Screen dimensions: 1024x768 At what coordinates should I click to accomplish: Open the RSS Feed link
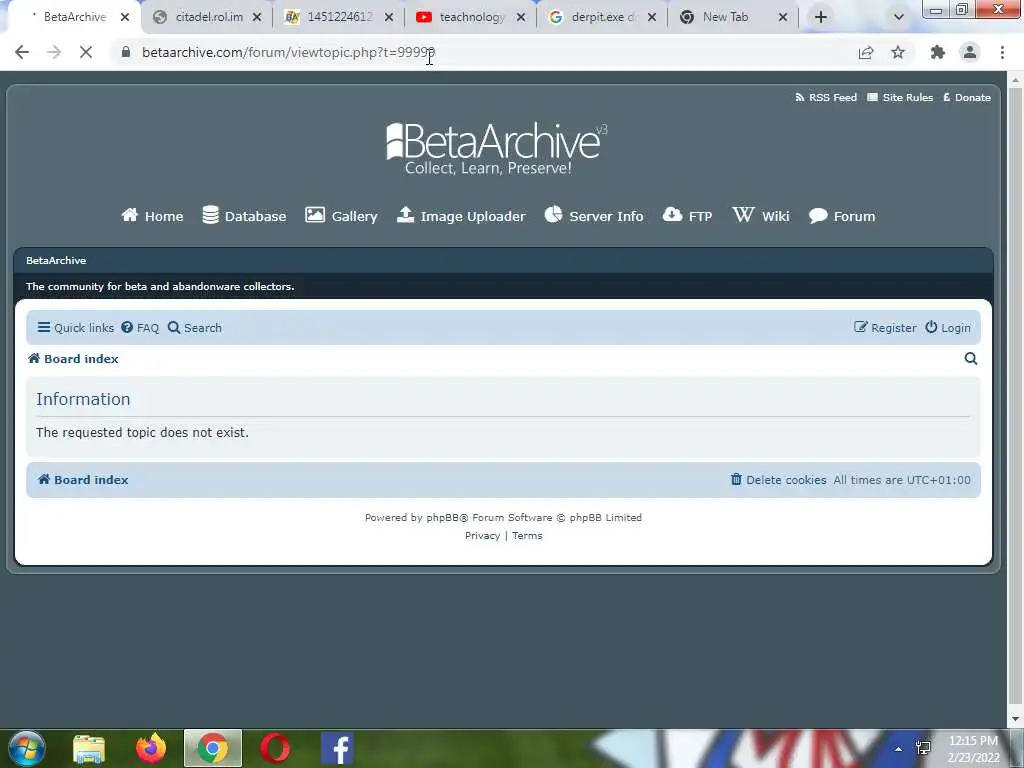[x=825, y=97]
